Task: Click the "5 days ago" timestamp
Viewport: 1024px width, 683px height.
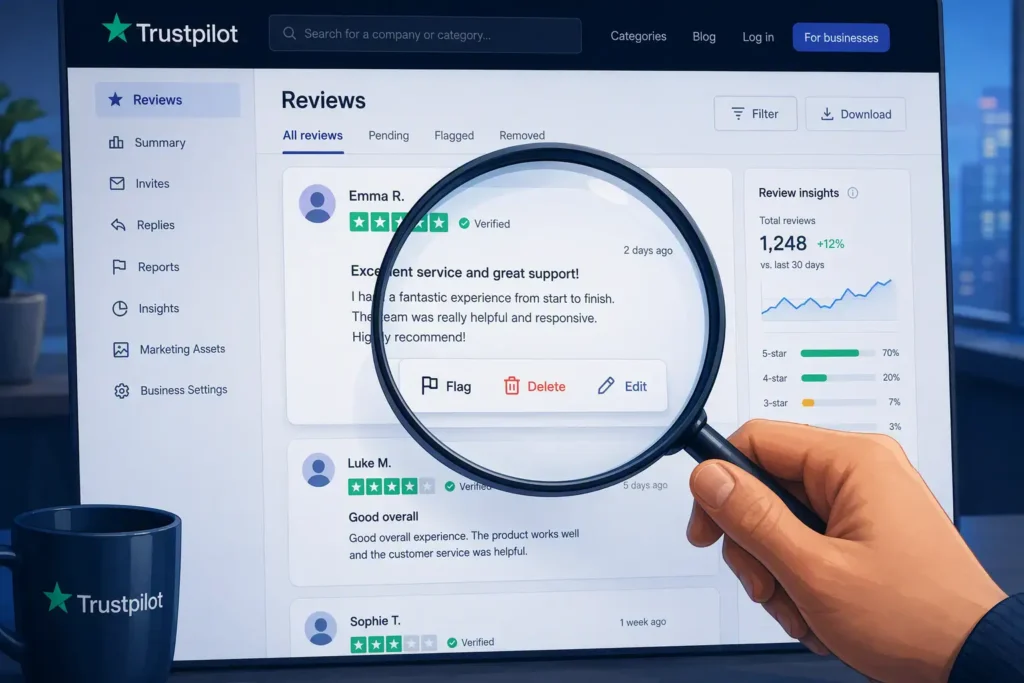Action: [645, 485]
